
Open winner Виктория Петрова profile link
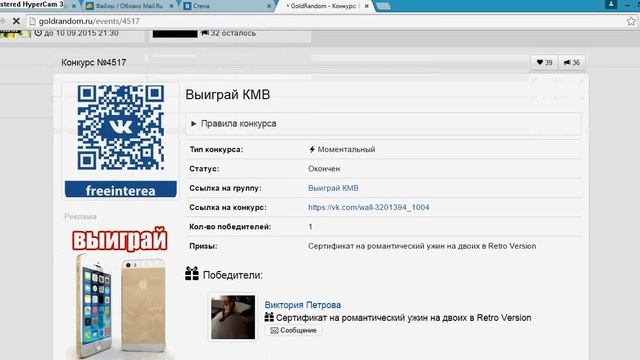(302, 305)
